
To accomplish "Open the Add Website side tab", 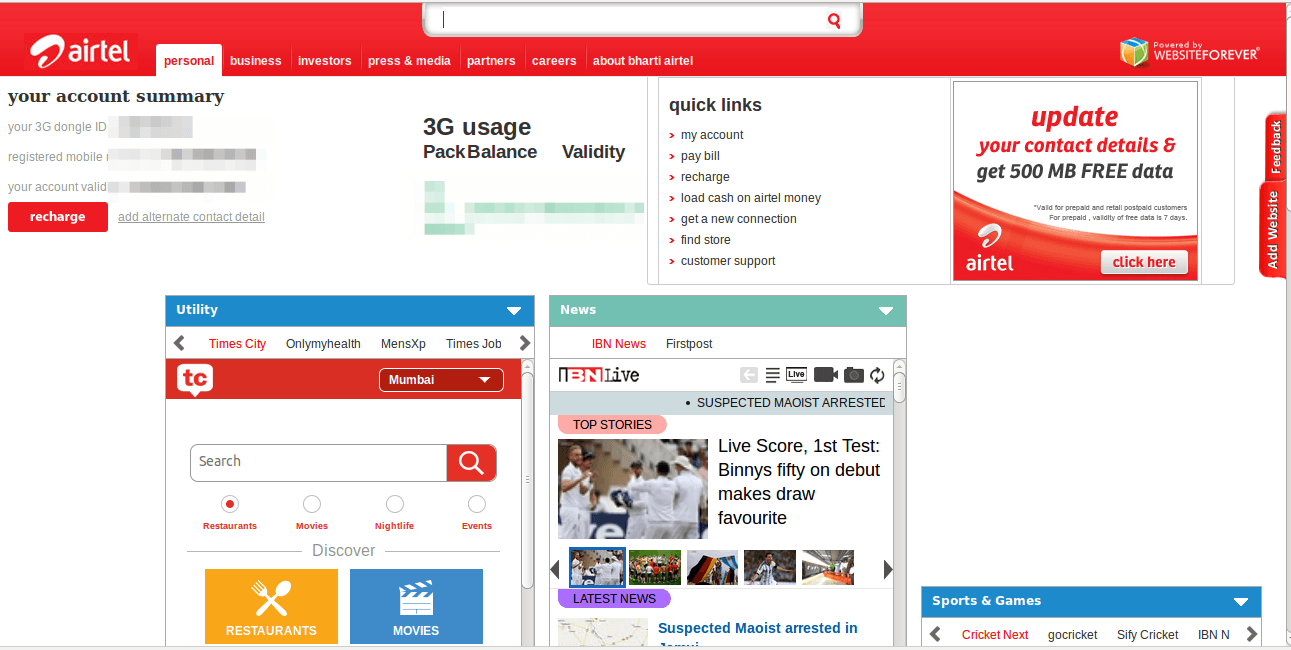I will coord(1272,230).
